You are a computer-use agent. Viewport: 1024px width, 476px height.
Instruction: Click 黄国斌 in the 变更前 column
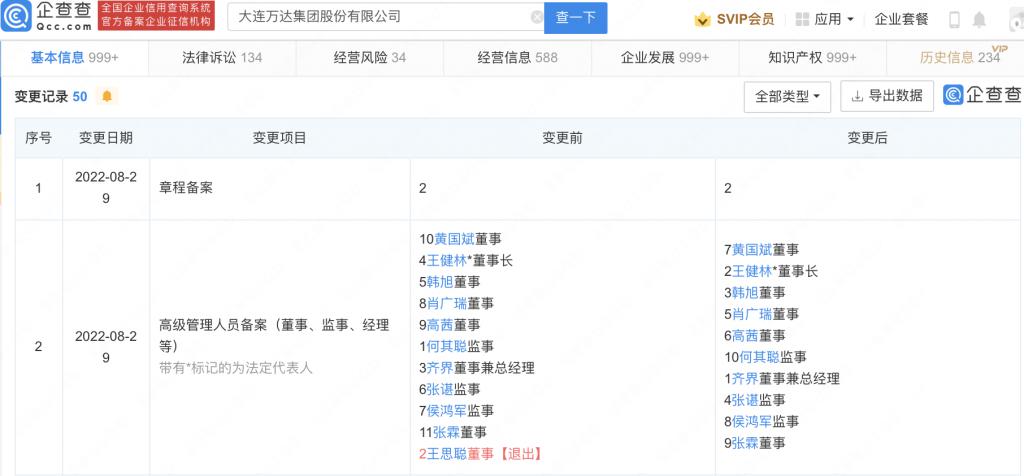[x=455, y=239]
